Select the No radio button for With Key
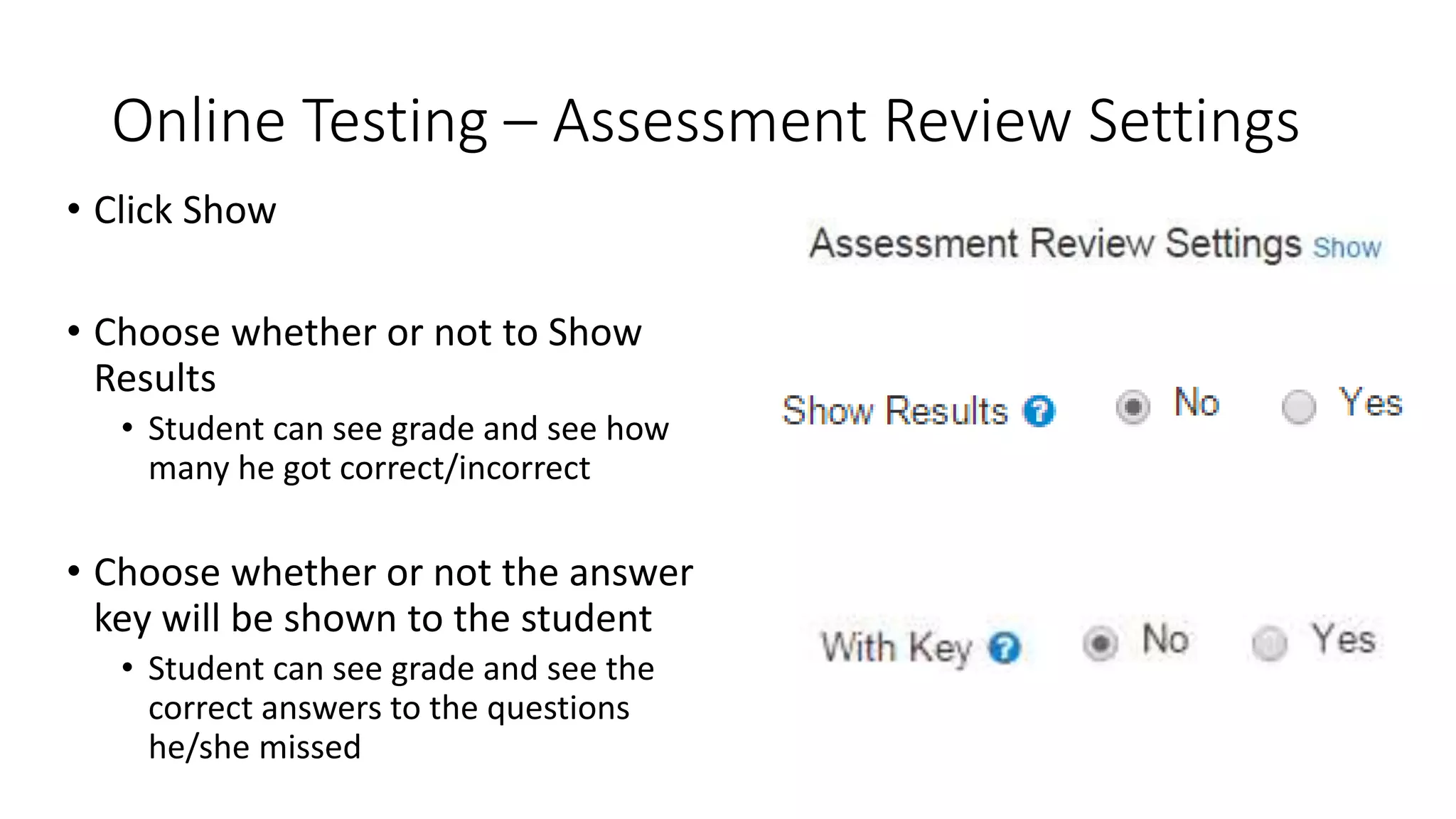 (1101, 644)
